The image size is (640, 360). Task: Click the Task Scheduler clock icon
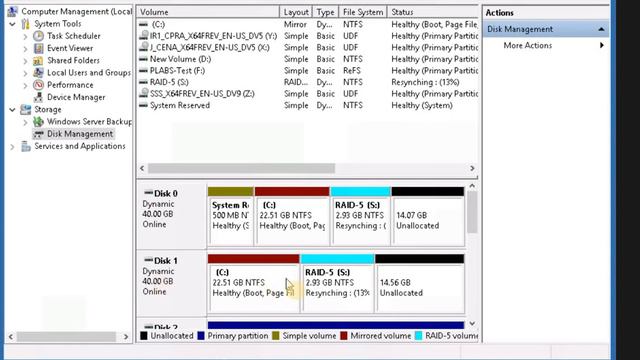(38, 36)
